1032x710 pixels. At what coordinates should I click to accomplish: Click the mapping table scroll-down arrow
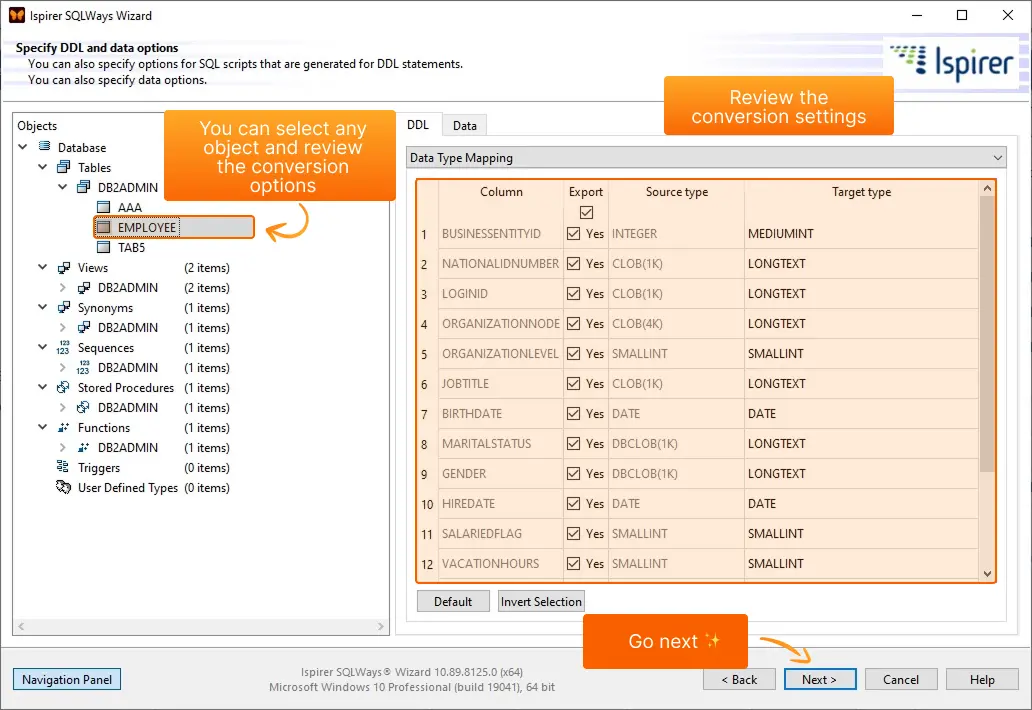pos(987,574)
